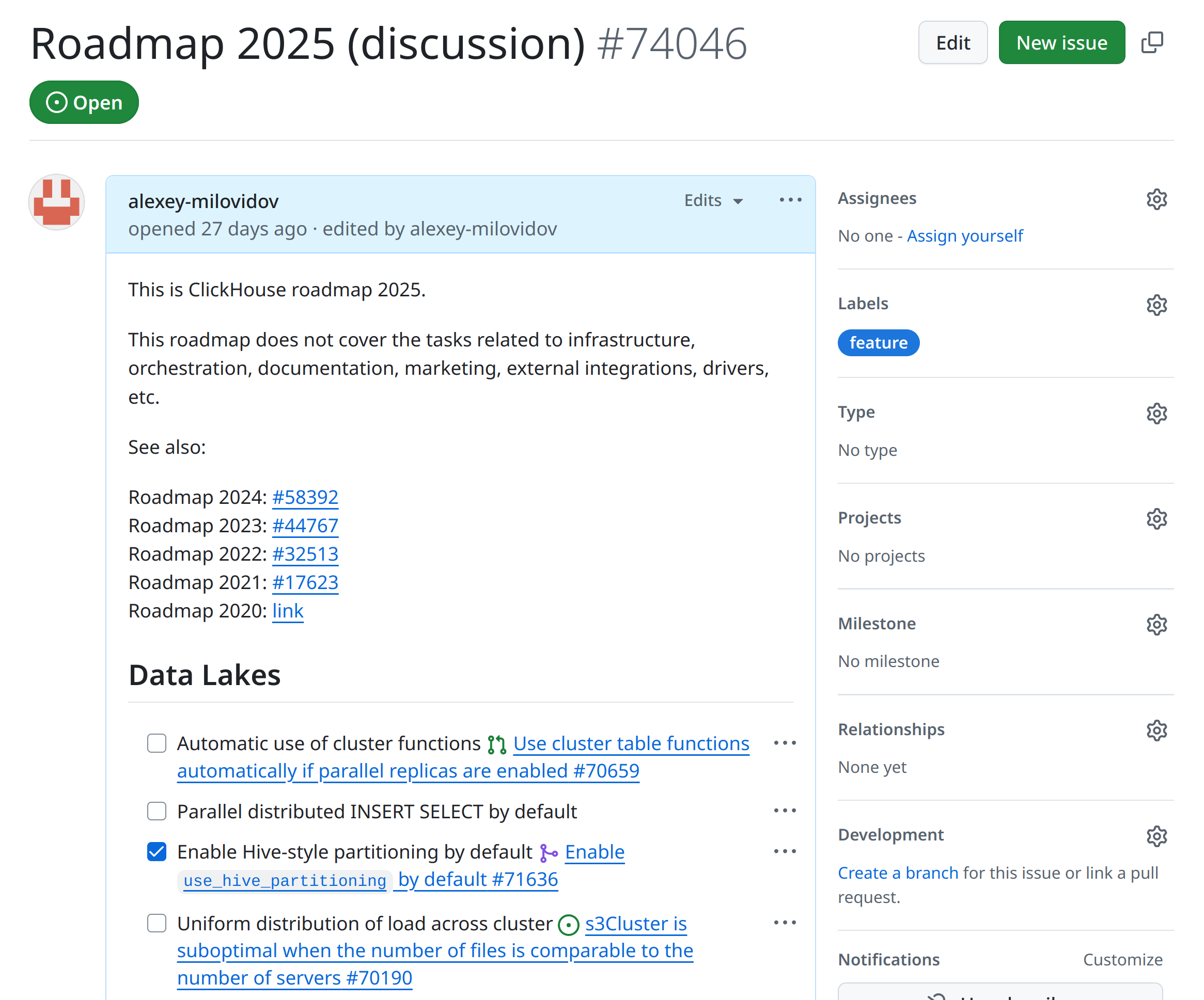This screenshot has height=1000, width=1204.
Task: Open Type settings gear
Action: [x=1156, y=413]
